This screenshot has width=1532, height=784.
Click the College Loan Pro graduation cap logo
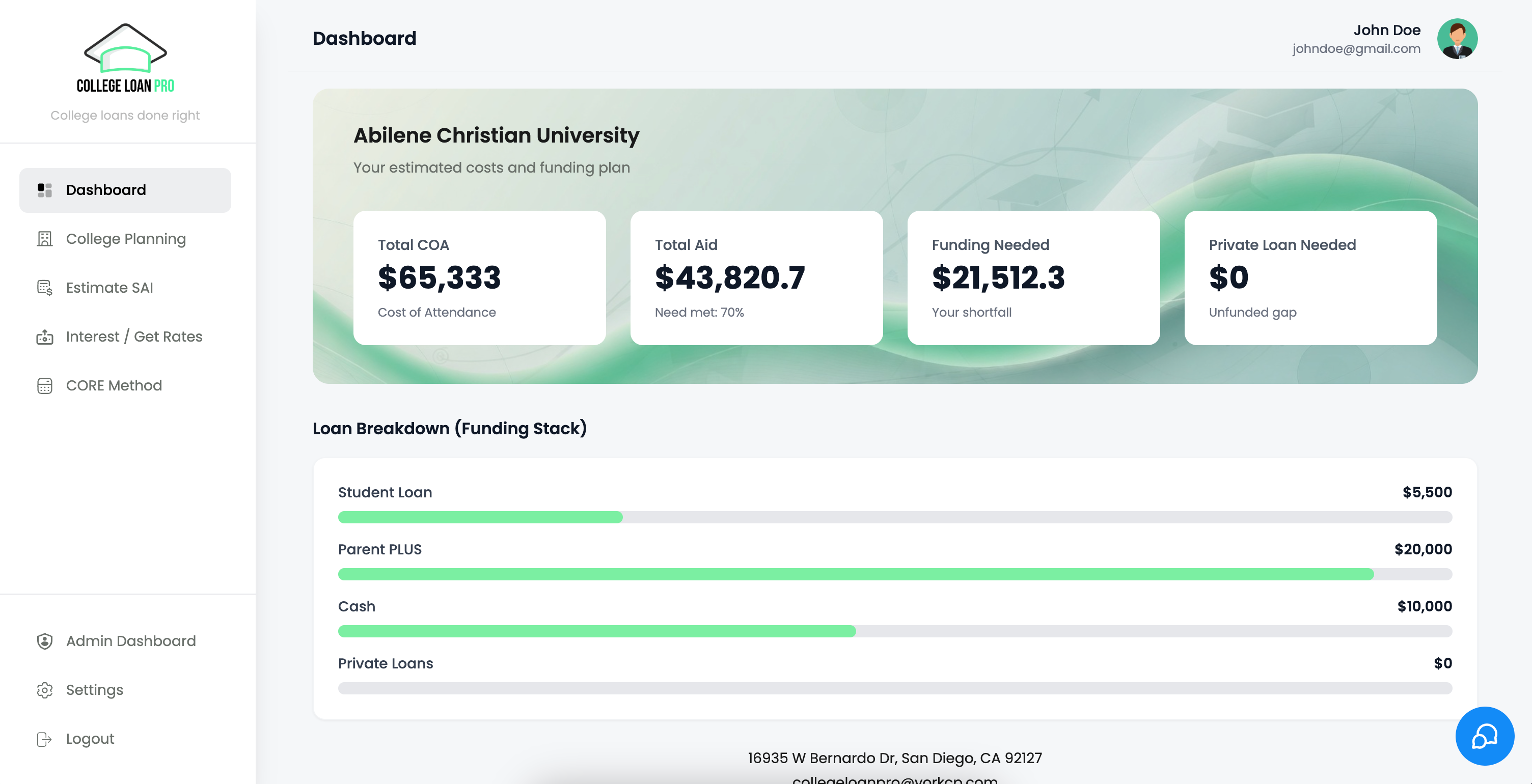[x=125, y=58]
